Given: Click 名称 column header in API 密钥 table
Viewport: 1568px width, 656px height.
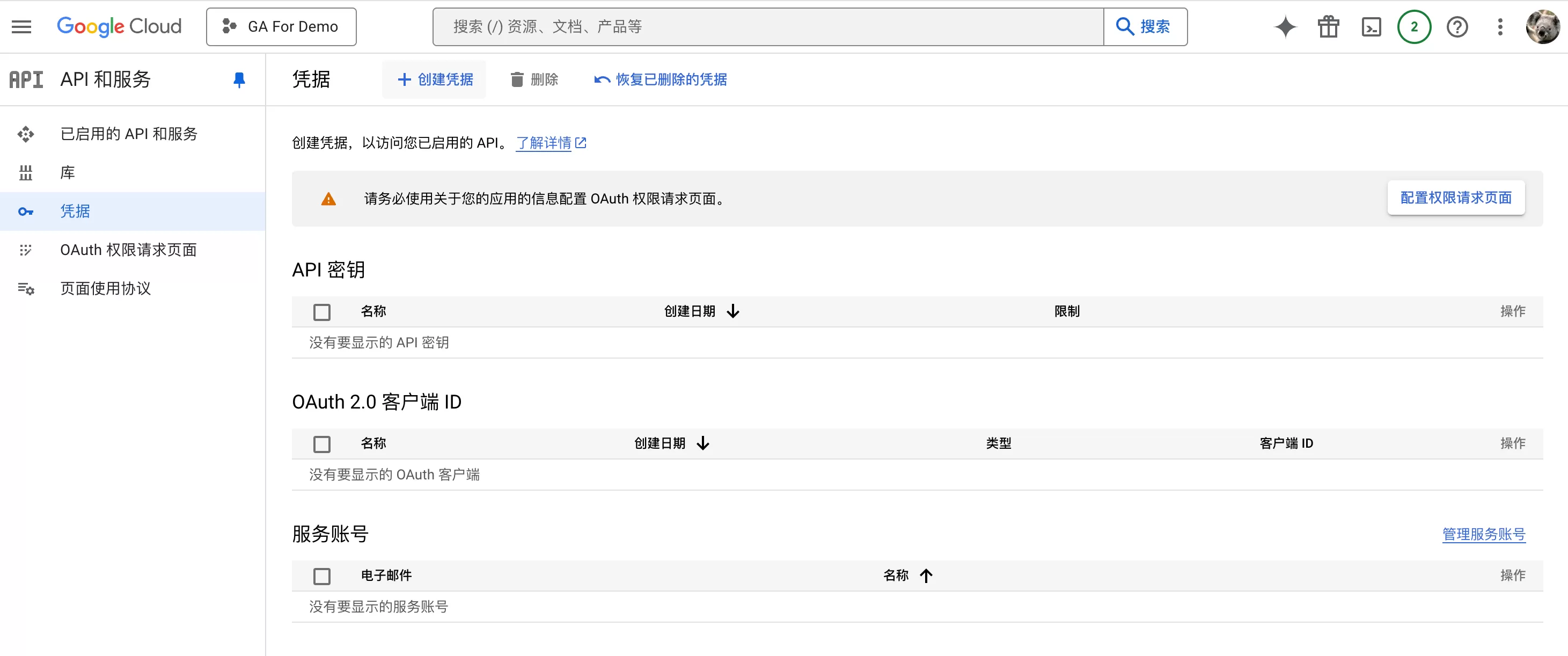Looking at the screenshot, I should click(x=373, y=311).
